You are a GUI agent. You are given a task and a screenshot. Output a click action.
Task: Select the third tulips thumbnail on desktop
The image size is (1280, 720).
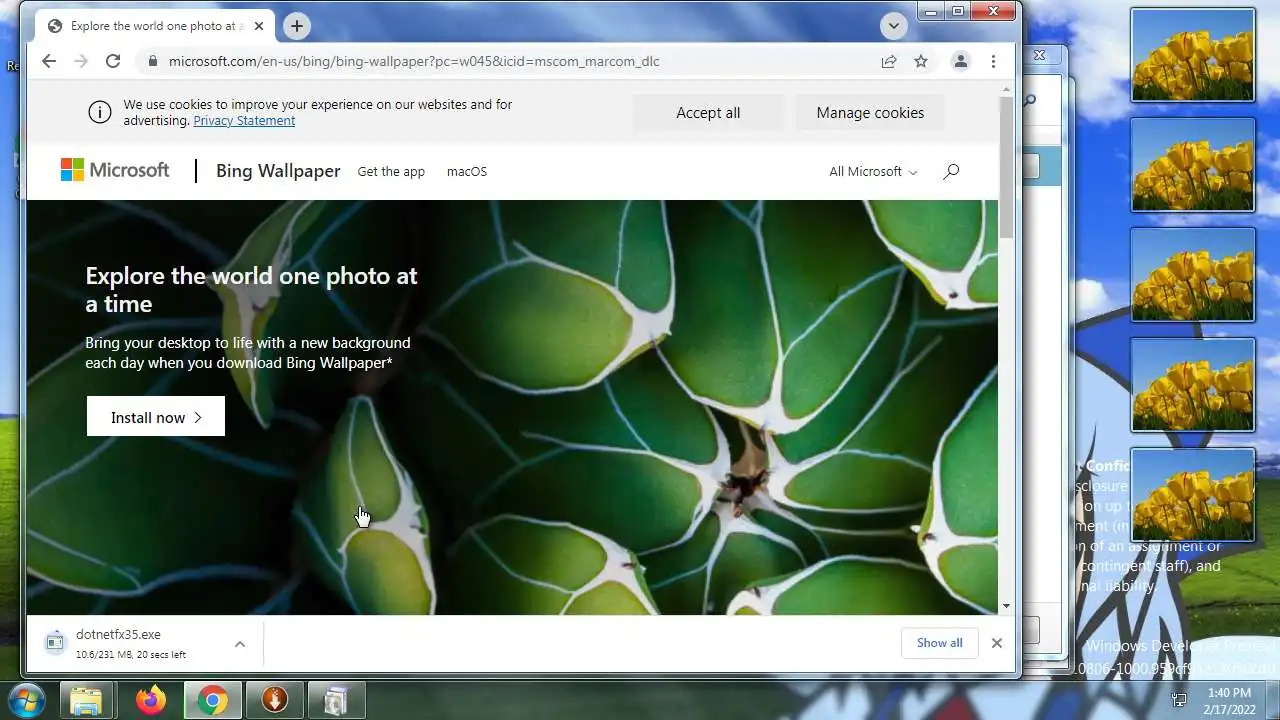[1192, 275]
